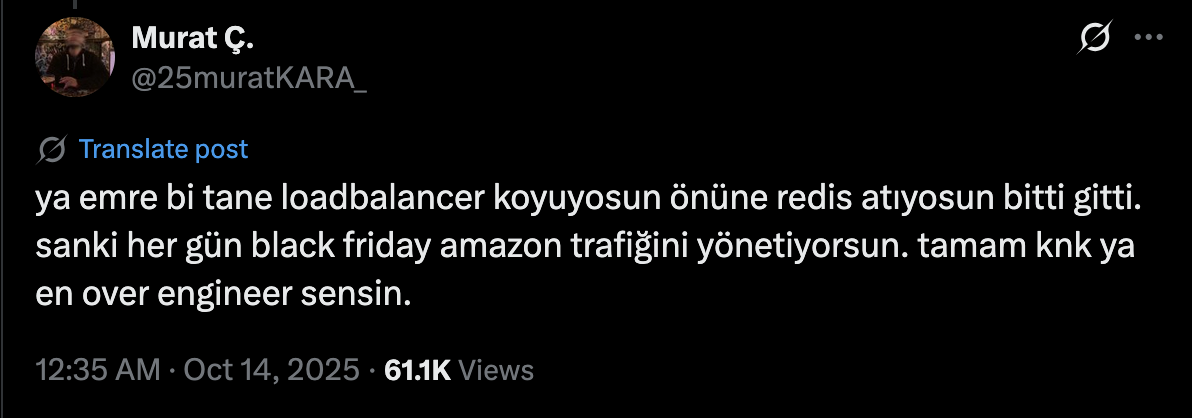1192x418 pixels.
Task: Click the 12:35 AM timestamp
Action: [98, 370]
